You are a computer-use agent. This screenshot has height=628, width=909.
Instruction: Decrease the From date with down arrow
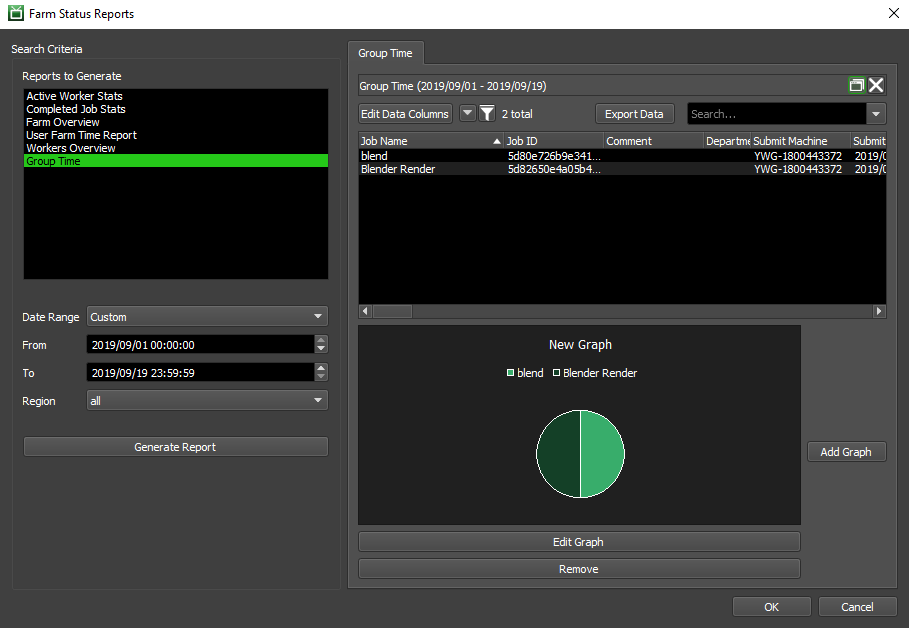coord(321,349)
